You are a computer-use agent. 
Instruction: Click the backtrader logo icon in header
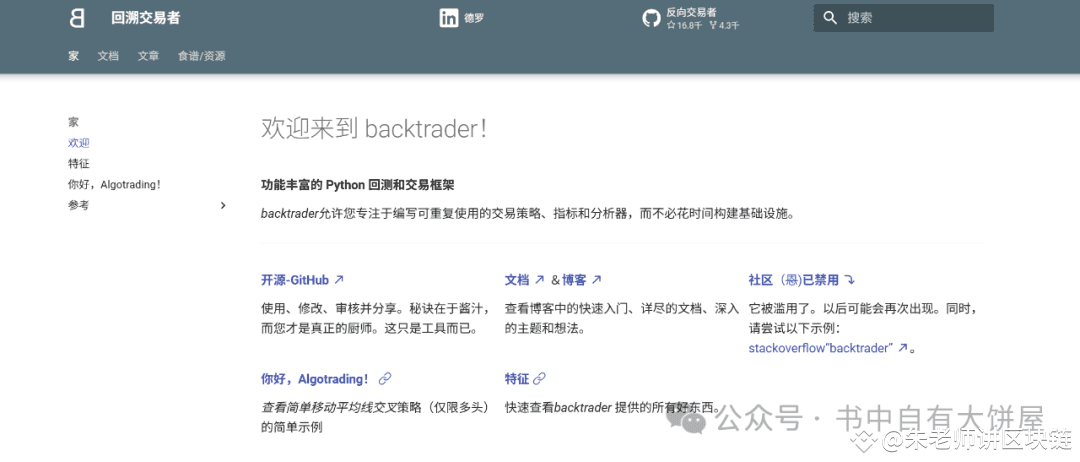click(77, 18)
